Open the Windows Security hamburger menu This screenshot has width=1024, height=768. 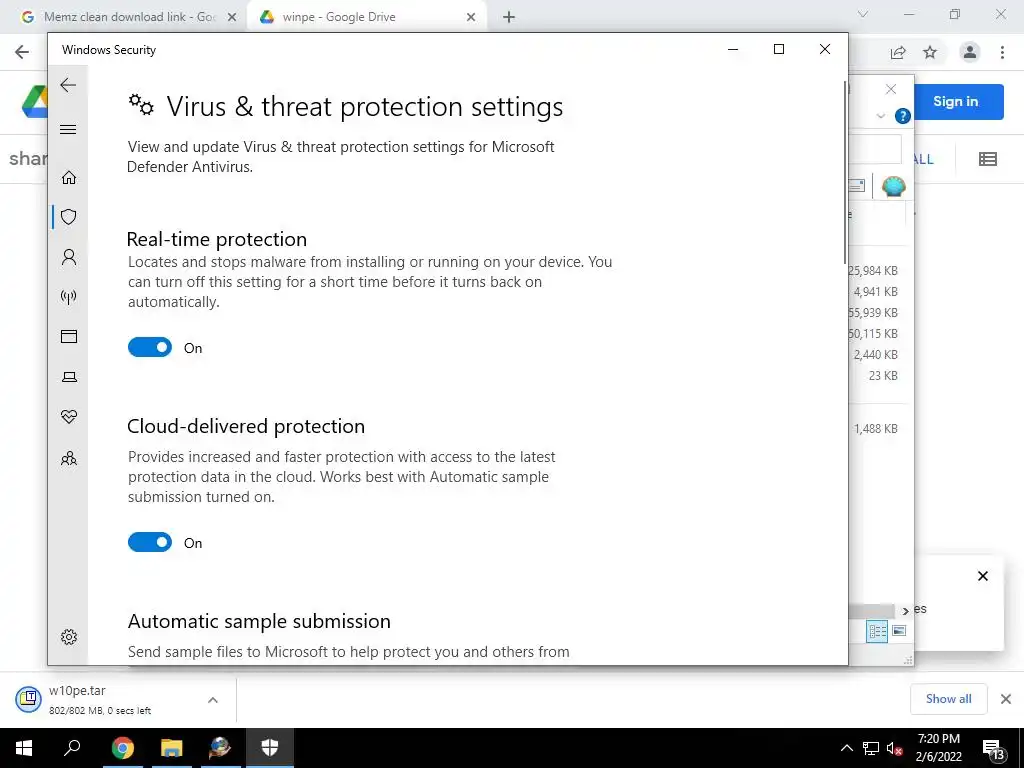point(68,129)
